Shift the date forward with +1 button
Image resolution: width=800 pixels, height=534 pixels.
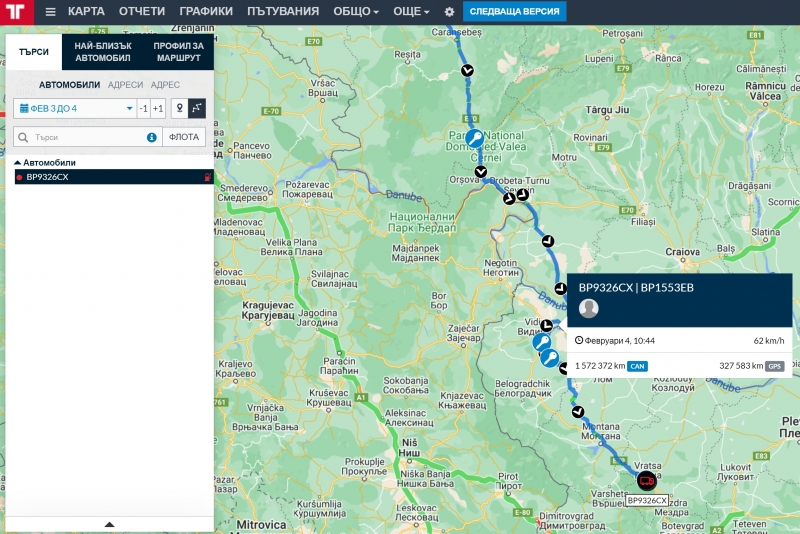point(158,108)
